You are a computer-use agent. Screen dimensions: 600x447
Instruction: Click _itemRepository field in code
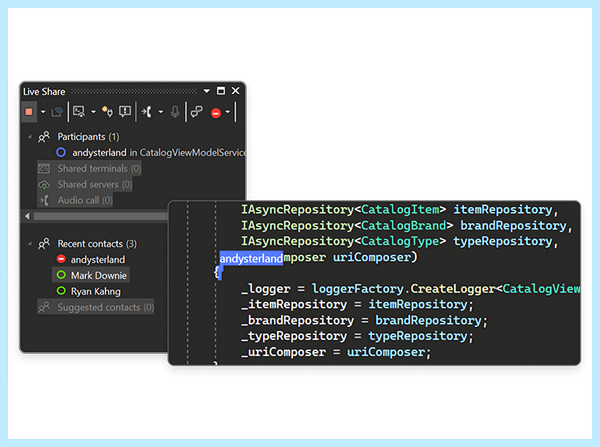point(294,305)
